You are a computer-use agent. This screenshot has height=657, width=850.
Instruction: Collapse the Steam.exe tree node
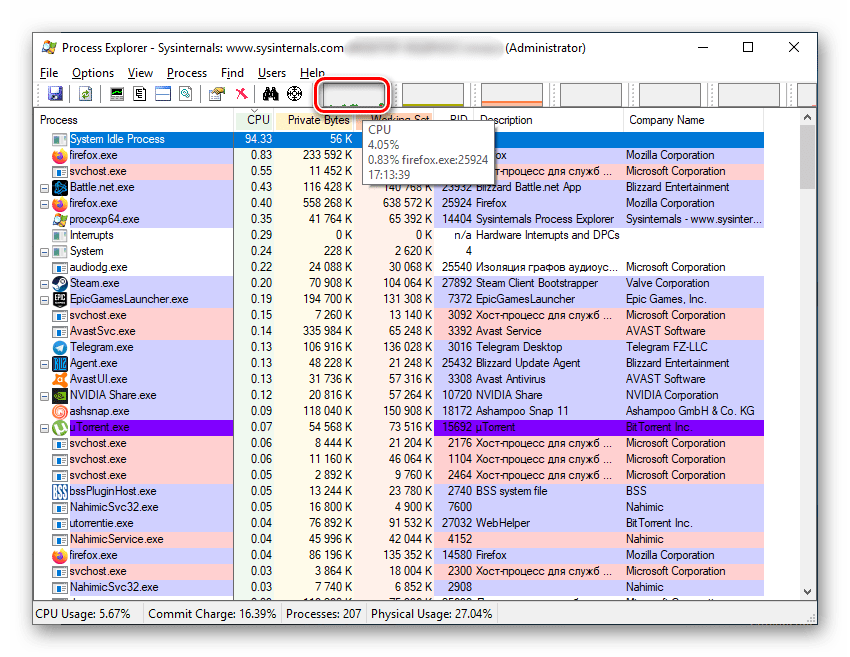[x=44, y=283]
